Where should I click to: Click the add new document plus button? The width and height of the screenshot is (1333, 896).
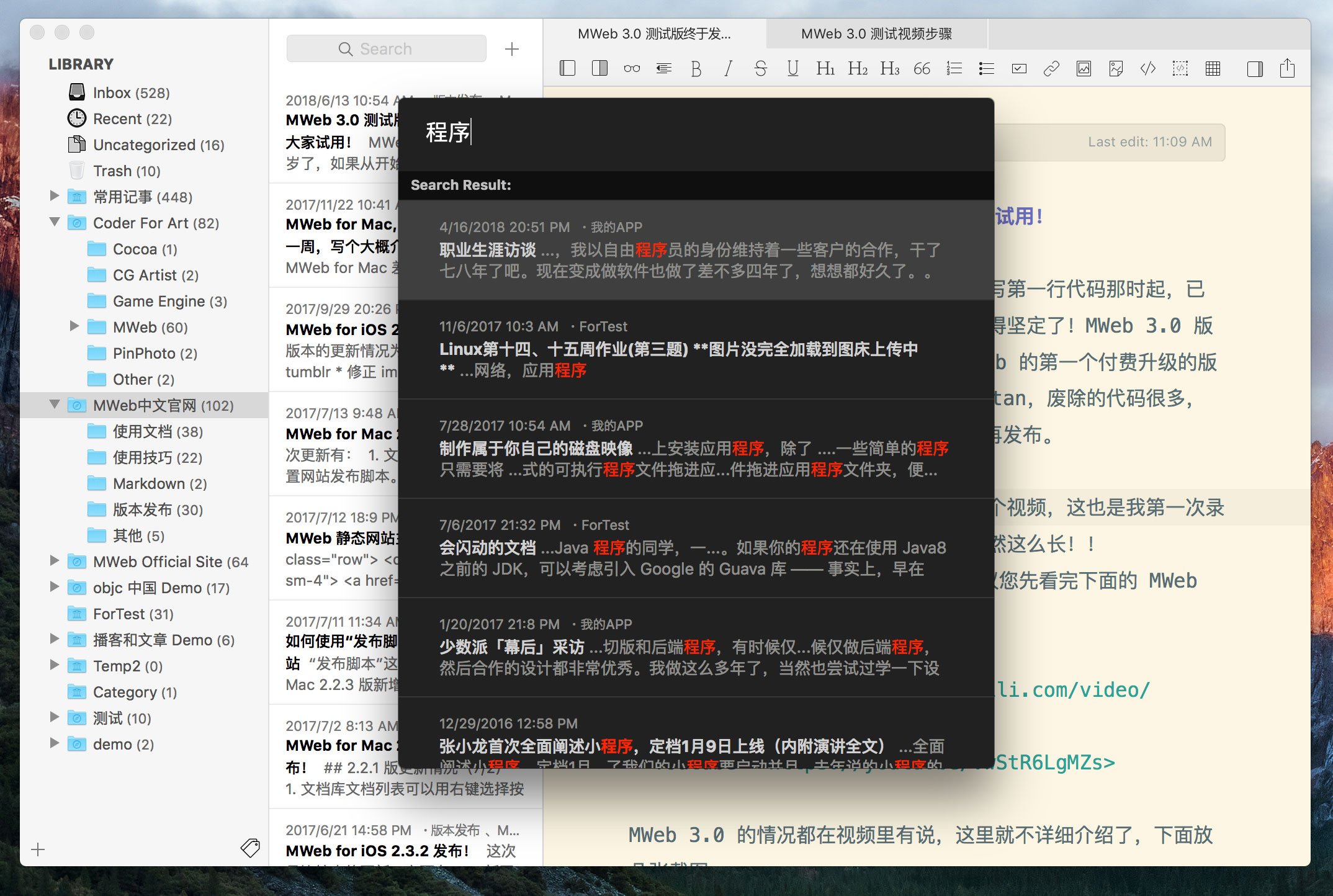pos(512,48)
